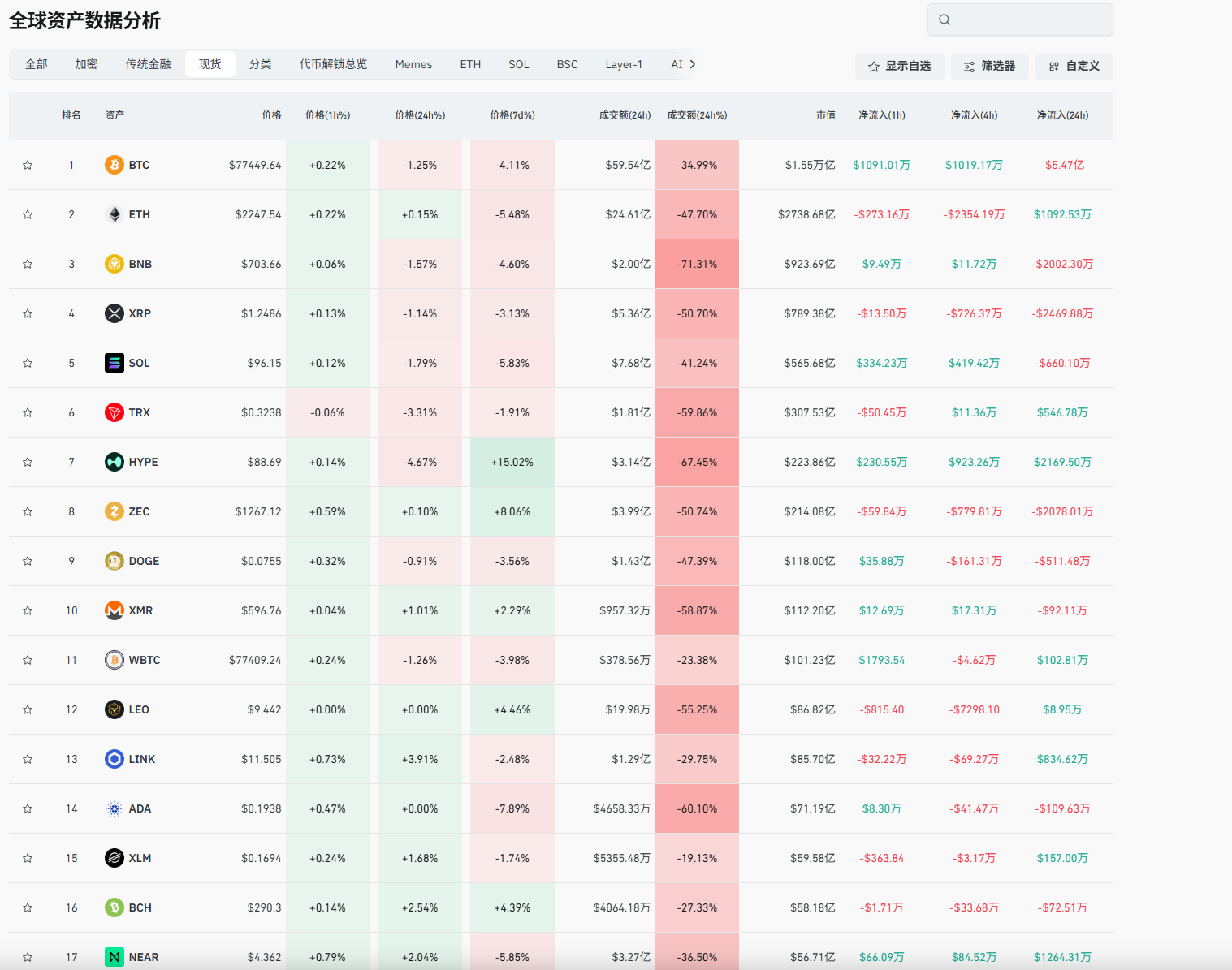Click the XRP coin icon
This screenshot has width=1232, height=970.
point(115,313)
